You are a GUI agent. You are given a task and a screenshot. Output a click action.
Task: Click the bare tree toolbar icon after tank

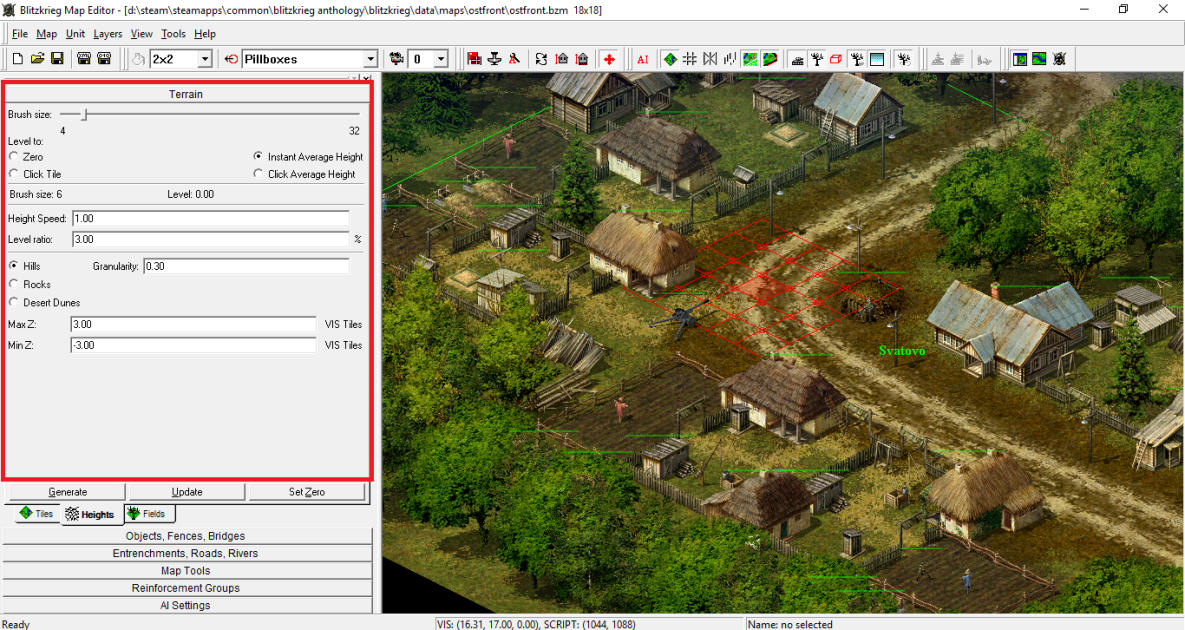(x=816, y=59)
